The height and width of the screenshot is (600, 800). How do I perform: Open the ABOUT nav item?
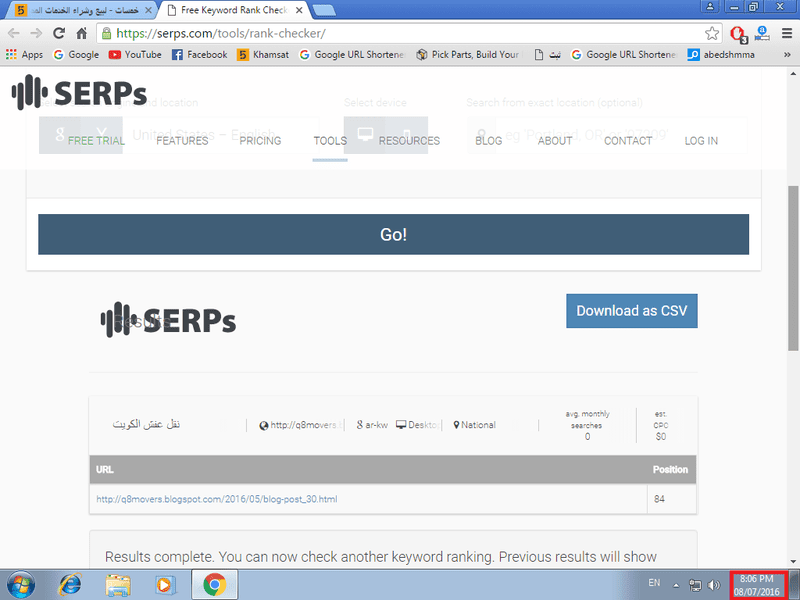click(x=555, y=141)
